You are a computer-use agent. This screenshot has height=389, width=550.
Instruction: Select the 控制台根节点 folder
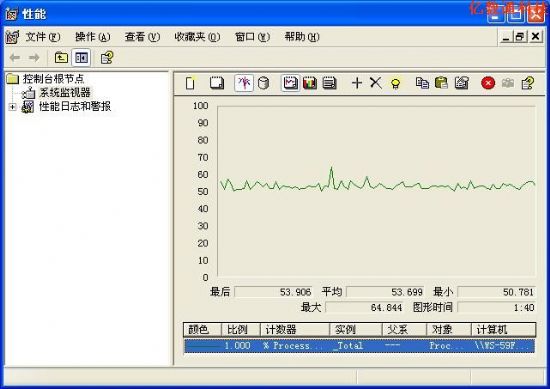[x=53, y=79]
